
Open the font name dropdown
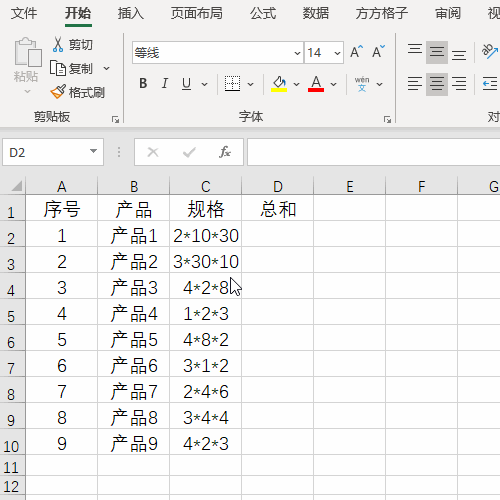297,53
